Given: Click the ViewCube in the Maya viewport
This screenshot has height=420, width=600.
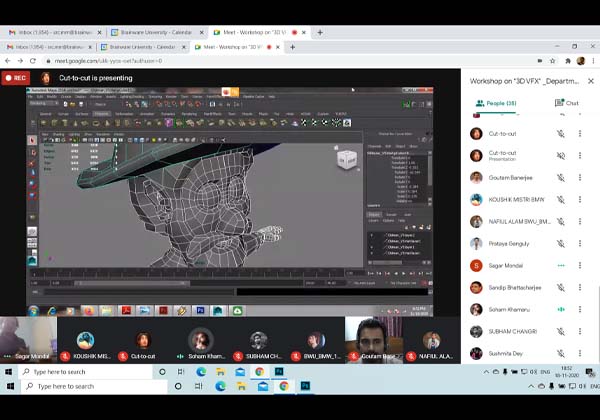Looking at the screenshot, I should [x=347, y=159].
